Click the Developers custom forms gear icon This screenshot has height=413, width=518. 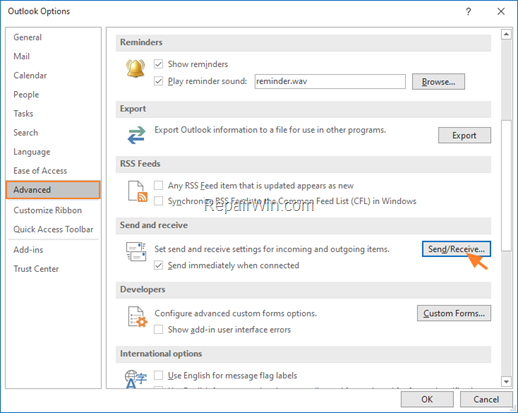tap(138, 317)
